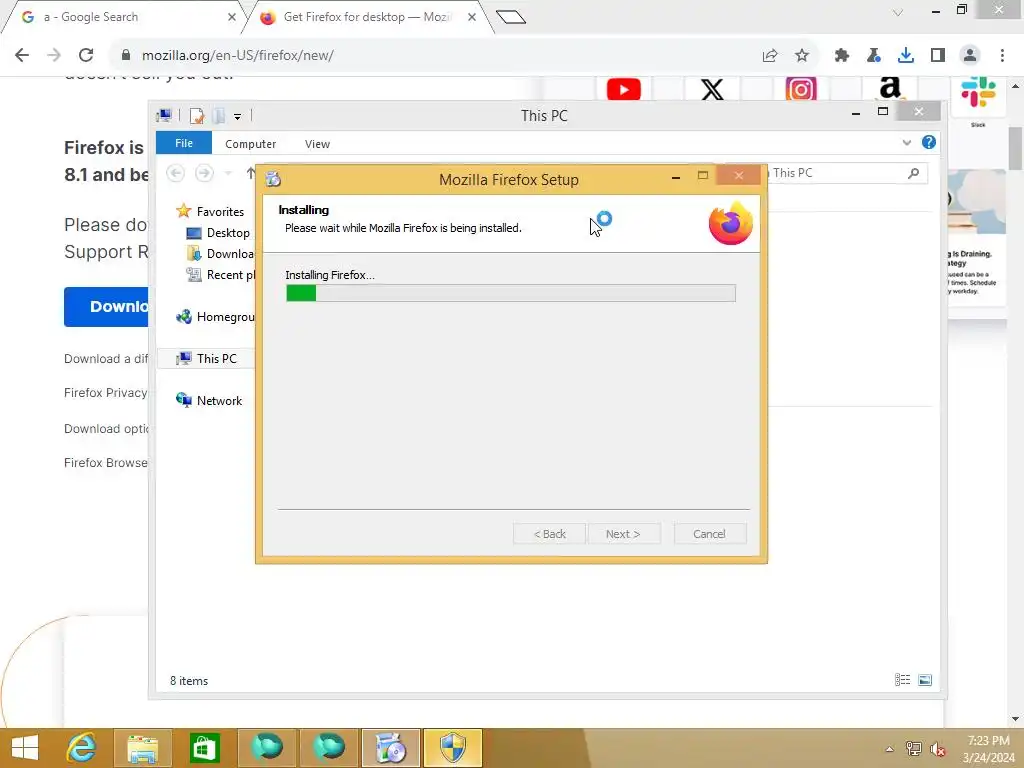Open the File tab in This PC

[x=184, y=143]
